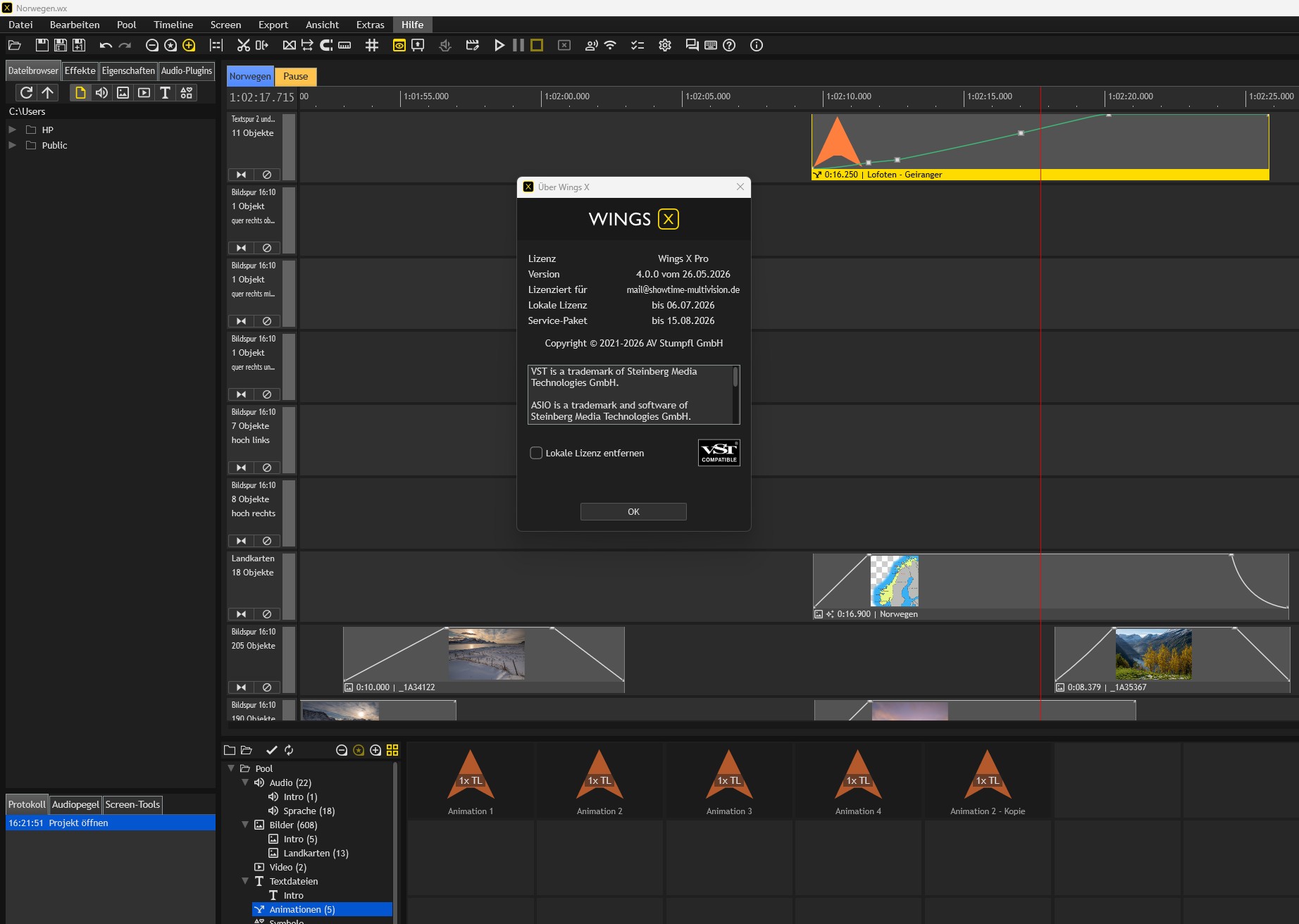Go up one folder in file browser

pos(47,92)
